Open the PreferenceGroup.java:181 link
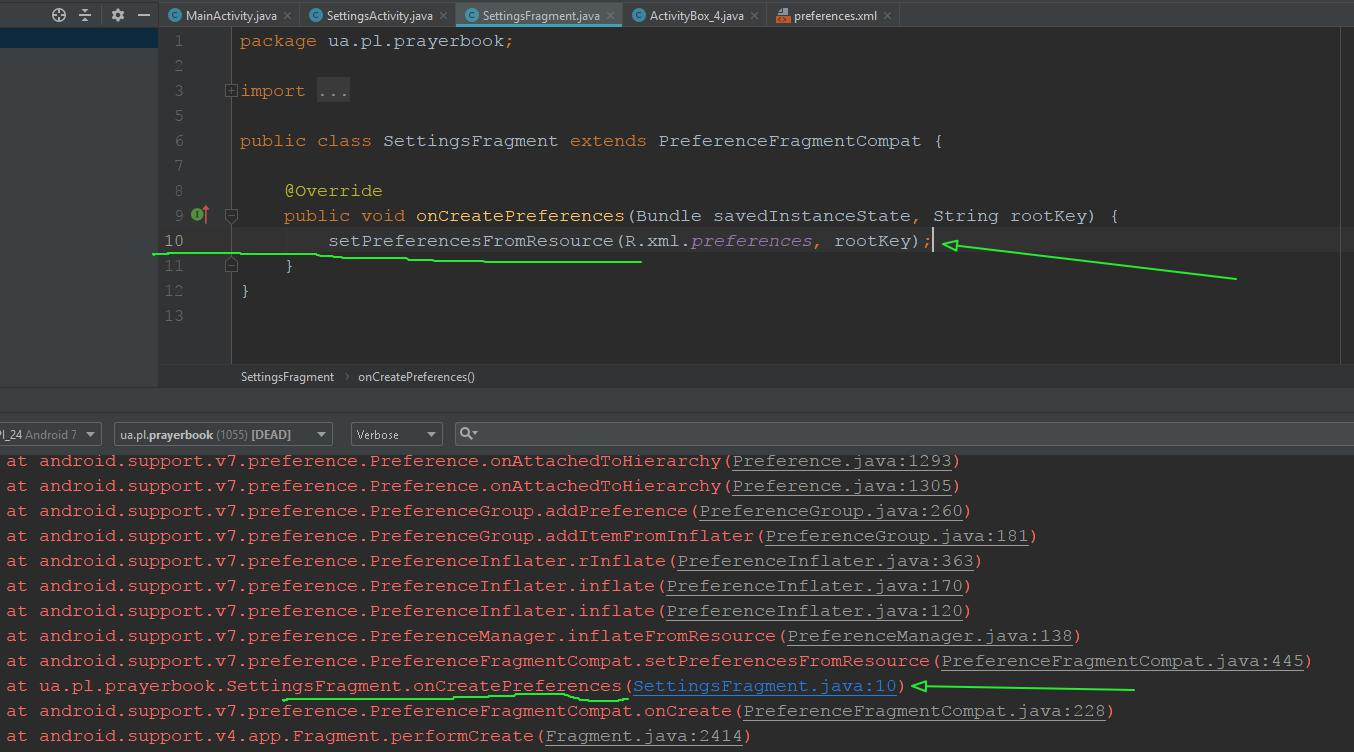This screenshot has width=1354, height=752. (897, 536)
